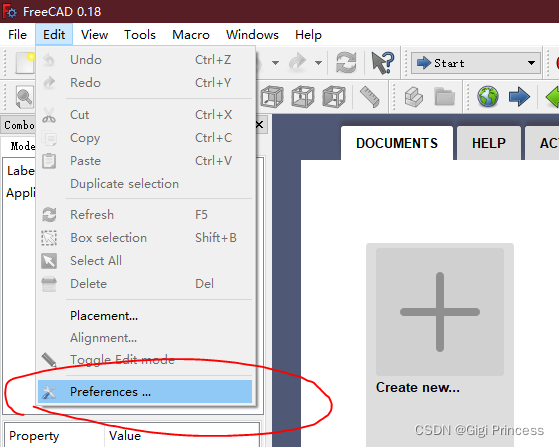Image resolution: width=559 pixels, height=447 pixels.
Task: Click the Refresh toolbar icon
Action: (x=346, y=63)
